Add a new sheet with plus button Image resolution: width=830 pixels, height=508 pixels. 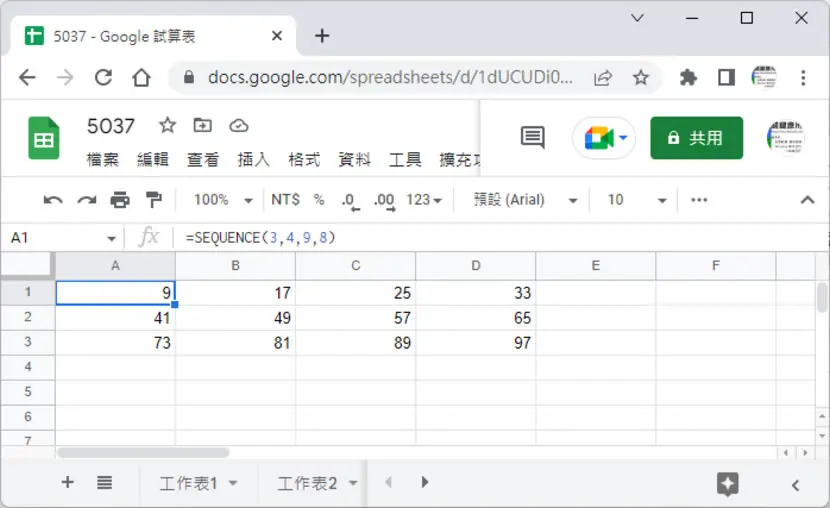tap(67, 482)
